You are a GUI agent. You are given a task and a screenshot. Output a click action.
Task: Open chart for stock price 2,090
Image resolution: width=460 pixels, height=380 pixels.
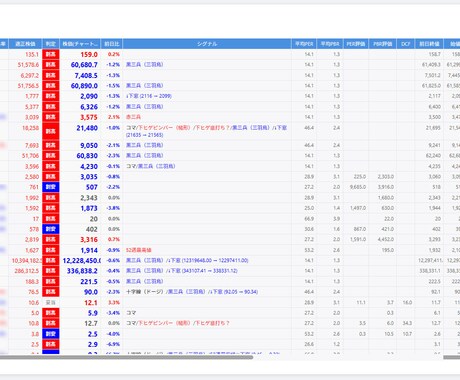coord(89,96)
